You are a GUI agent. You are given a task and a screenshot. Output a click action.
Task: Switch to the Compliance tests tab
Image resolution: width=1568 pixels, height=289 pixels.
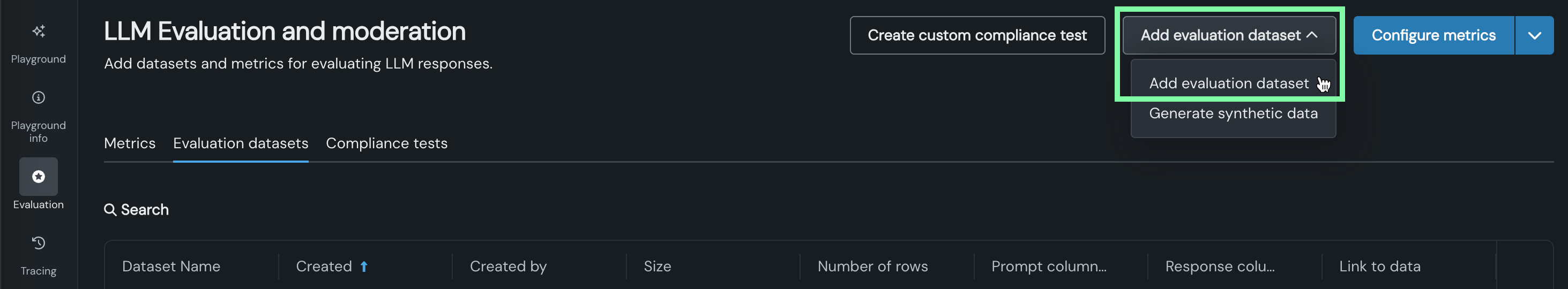[x=386, y=143]
